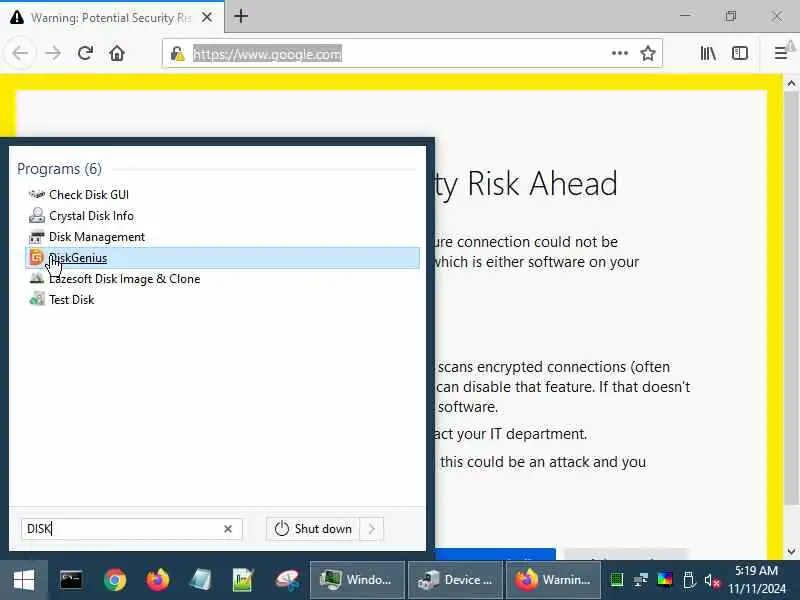This screenshot has height=600, width=800.
Task: Click the Lazesoft Disk Image icon
Action: [37, 279]
